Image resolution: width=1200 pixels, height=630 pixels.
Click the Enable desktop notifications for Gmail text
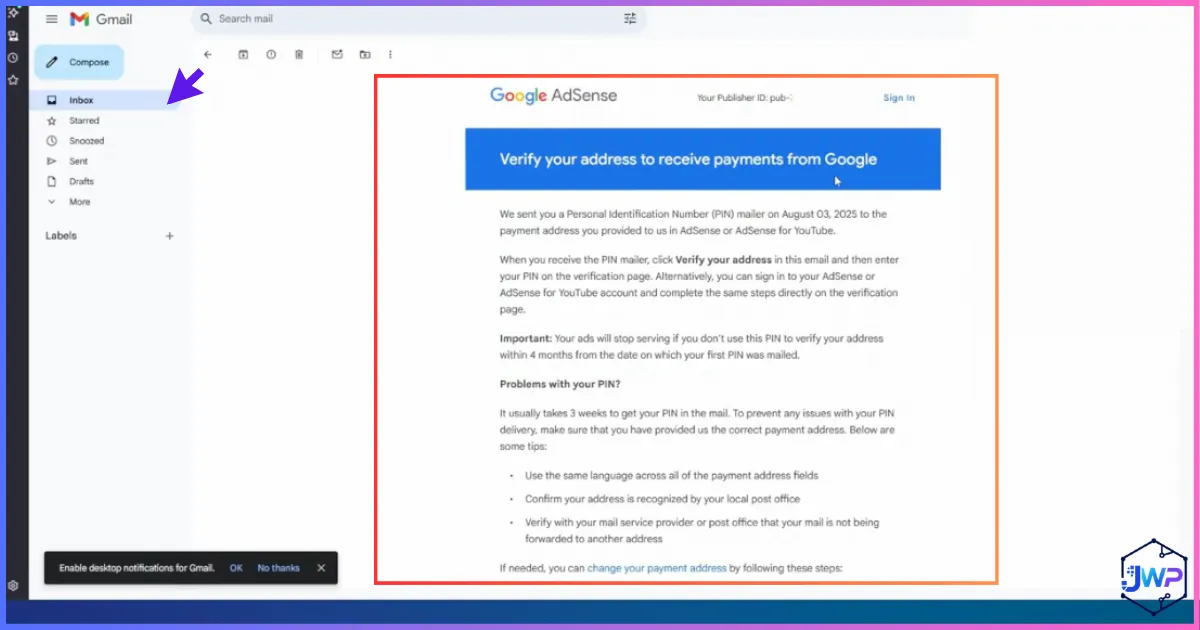point(137,568)
